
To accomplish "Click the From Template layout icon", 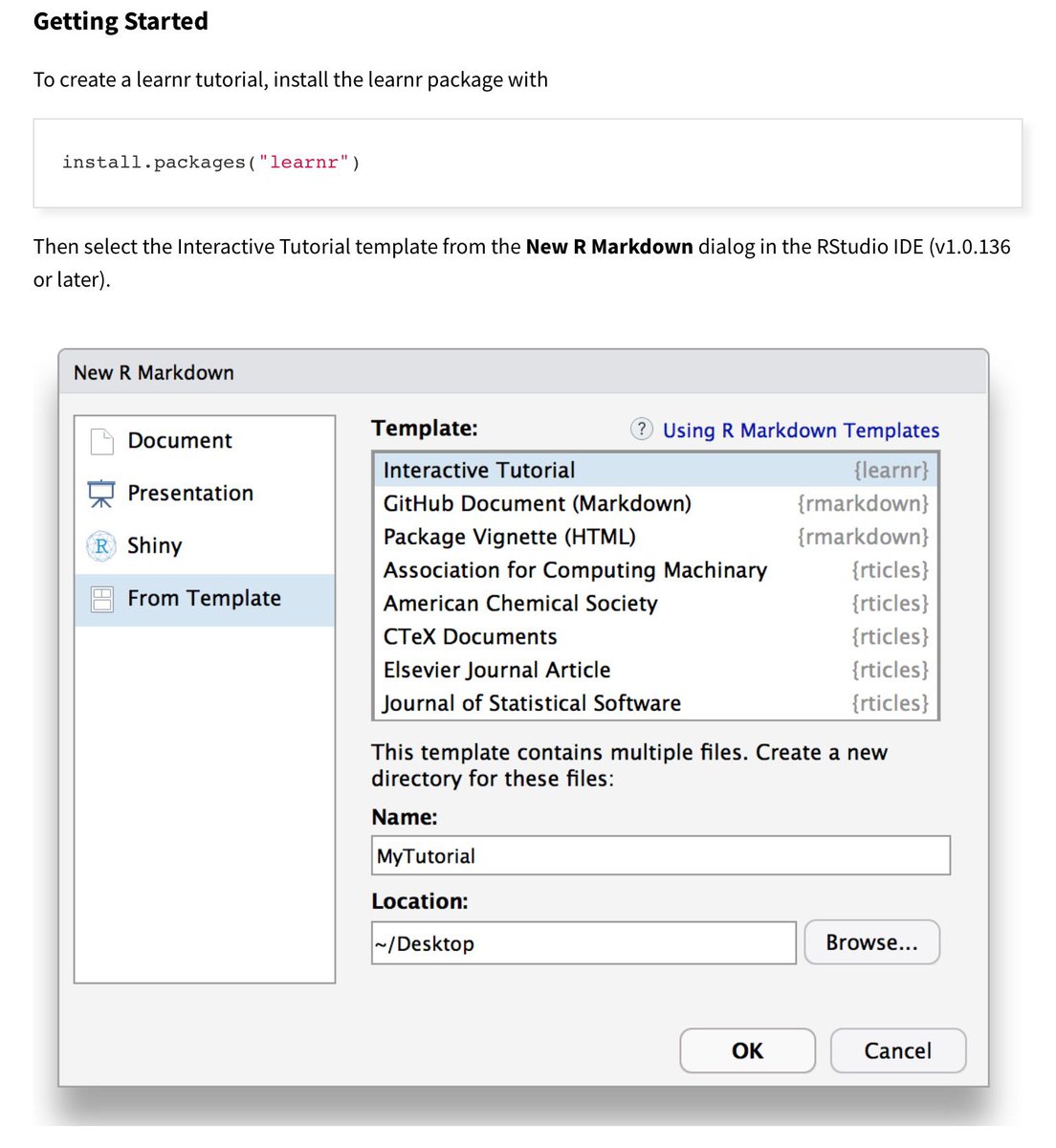I will (101, 599).
